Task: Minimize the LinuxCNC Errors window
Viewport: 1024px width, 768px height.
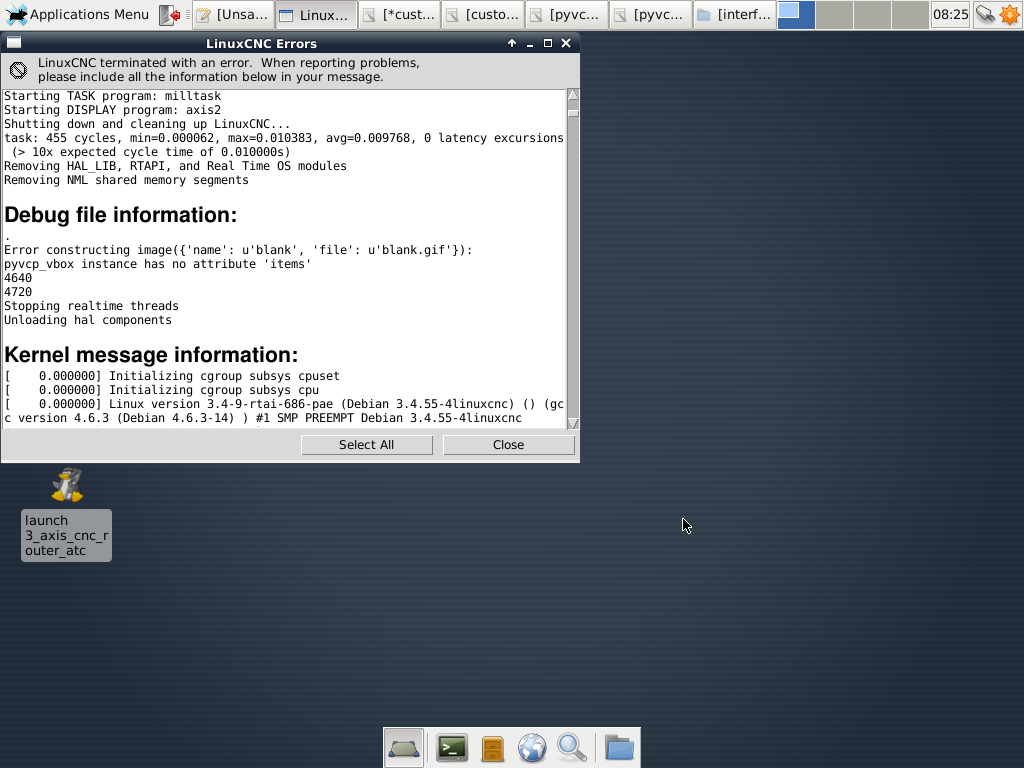Action: click(530, 43)
